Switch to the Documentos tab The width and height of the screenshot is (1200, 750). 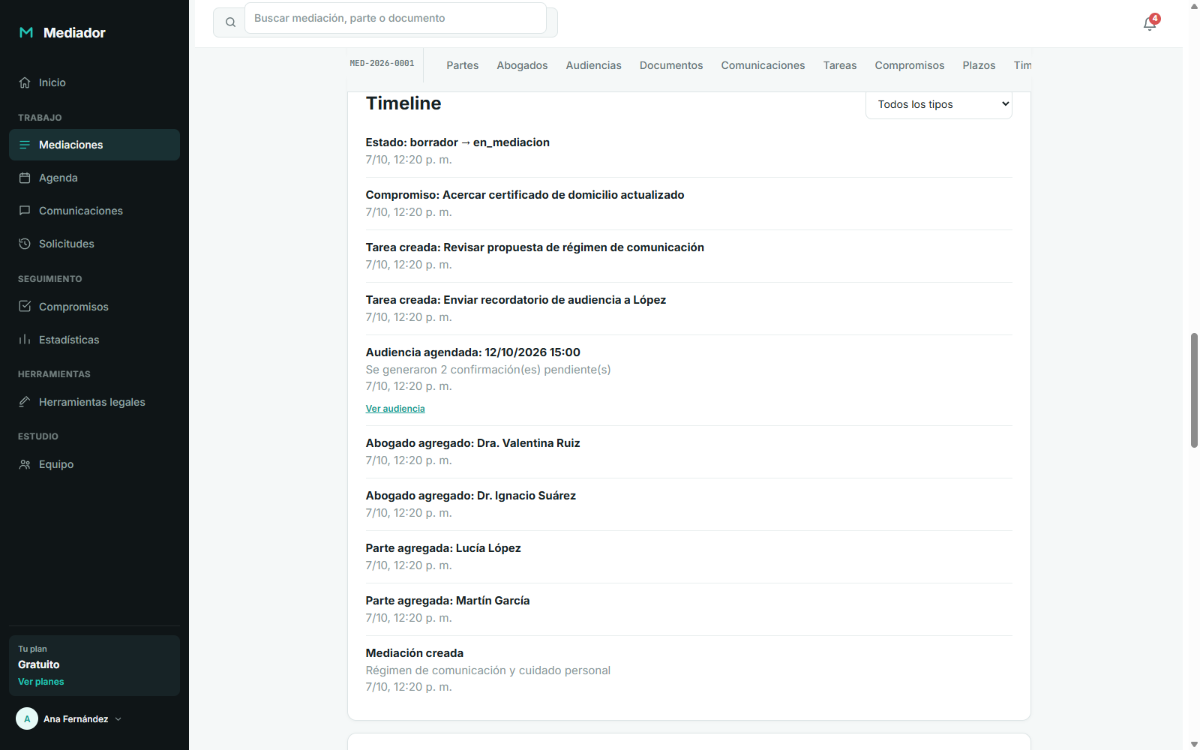click(x=671, y=65)
